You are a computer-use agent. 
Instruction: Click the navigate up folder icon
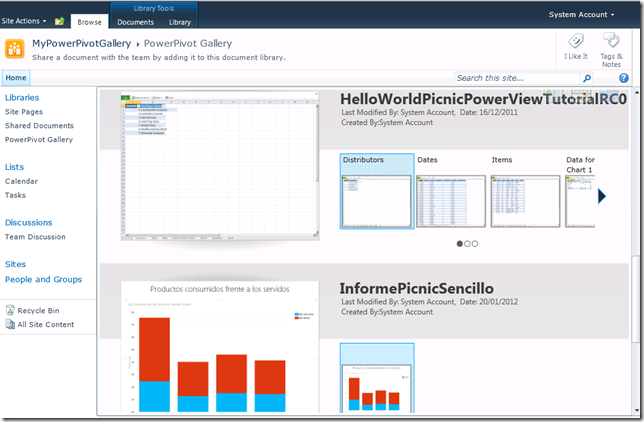point(60,21)
